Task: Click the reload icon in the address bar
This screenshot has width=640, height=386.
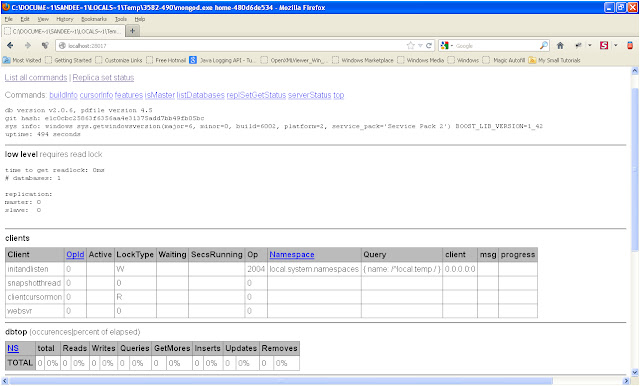Action: click(x=429, y=46)
